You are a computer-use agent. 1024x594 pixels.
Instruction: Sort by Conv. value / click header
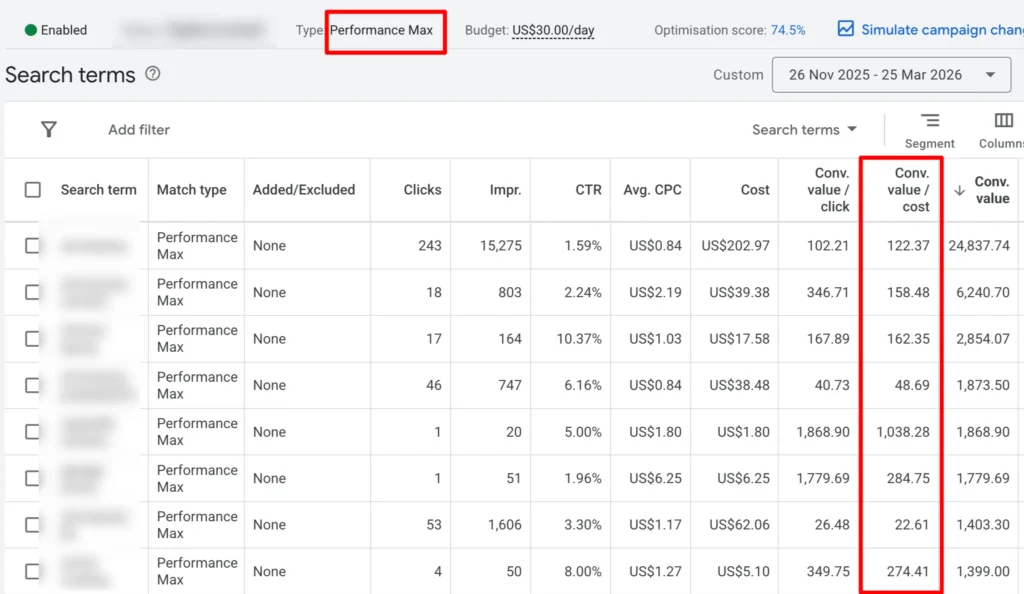coord(829,190)
